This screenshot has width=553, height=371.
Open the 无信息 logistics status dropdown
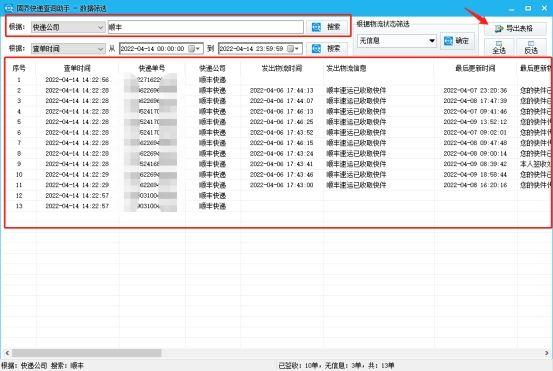click(397, 41)
